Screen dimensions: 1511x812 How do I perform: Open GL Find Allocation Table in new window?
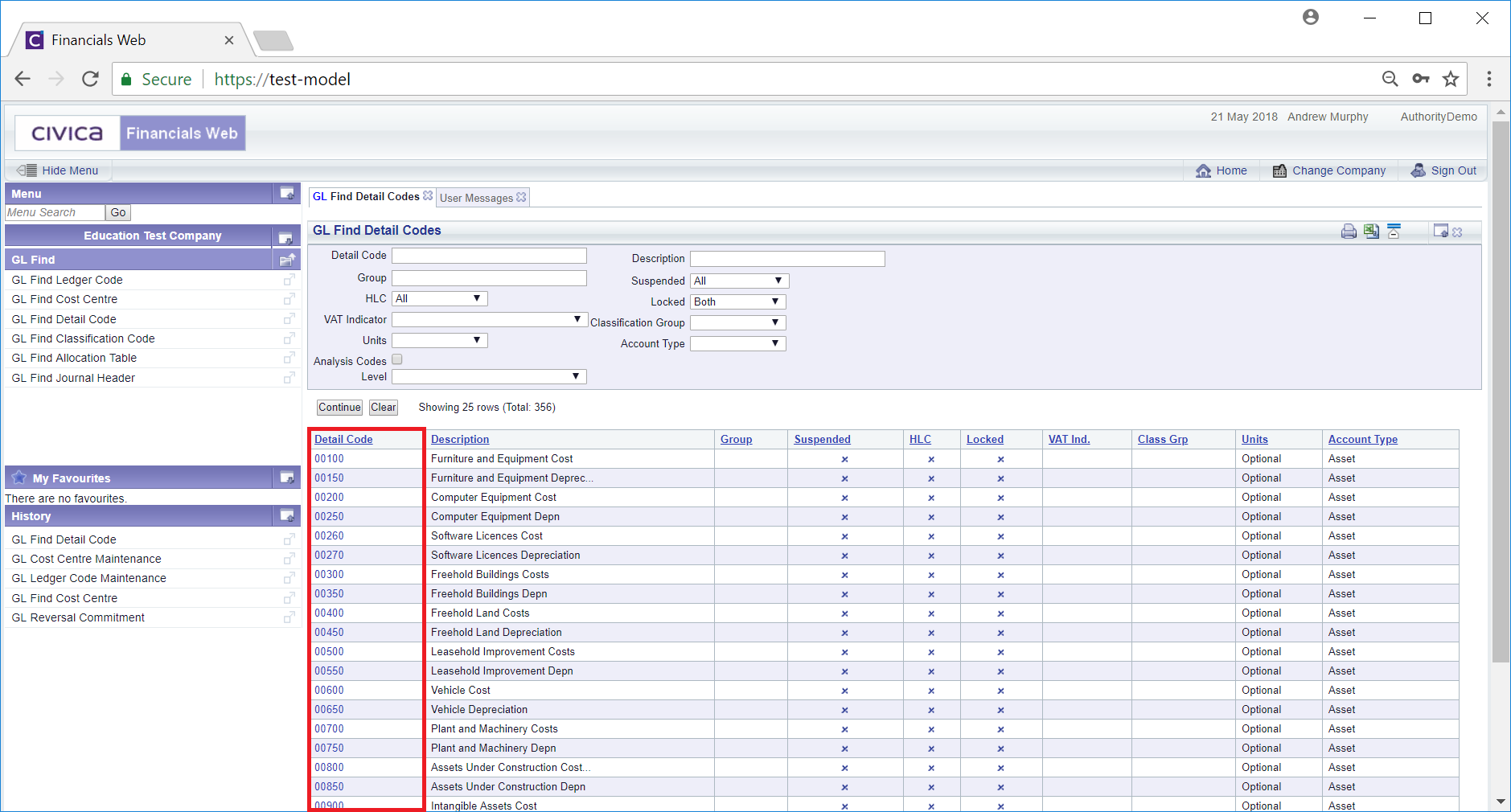pyautogui.click(x=289, y=358)
